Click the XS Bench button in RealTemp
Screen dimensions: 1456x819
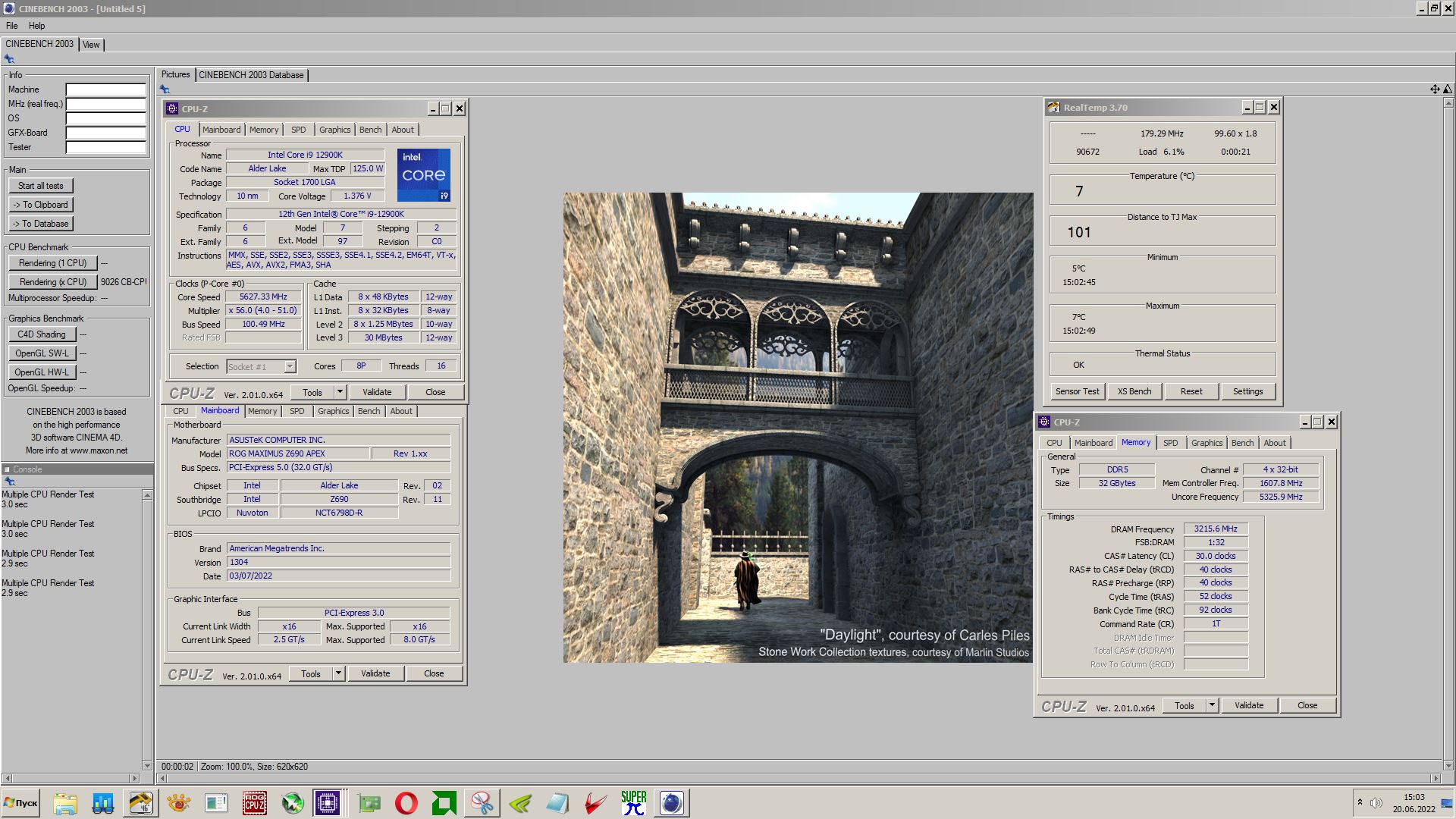1134,391
